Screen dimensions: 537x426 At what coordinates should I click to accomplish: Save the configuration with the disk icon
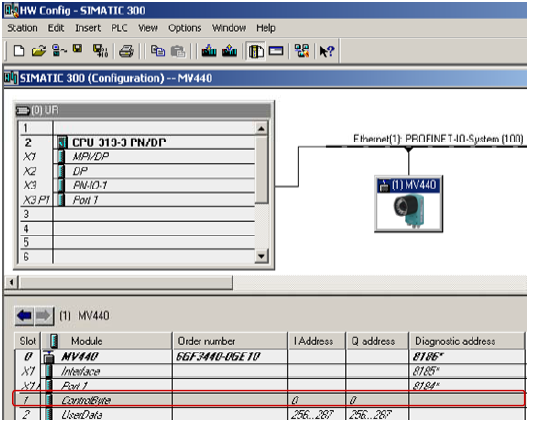[x=78, y=50]
